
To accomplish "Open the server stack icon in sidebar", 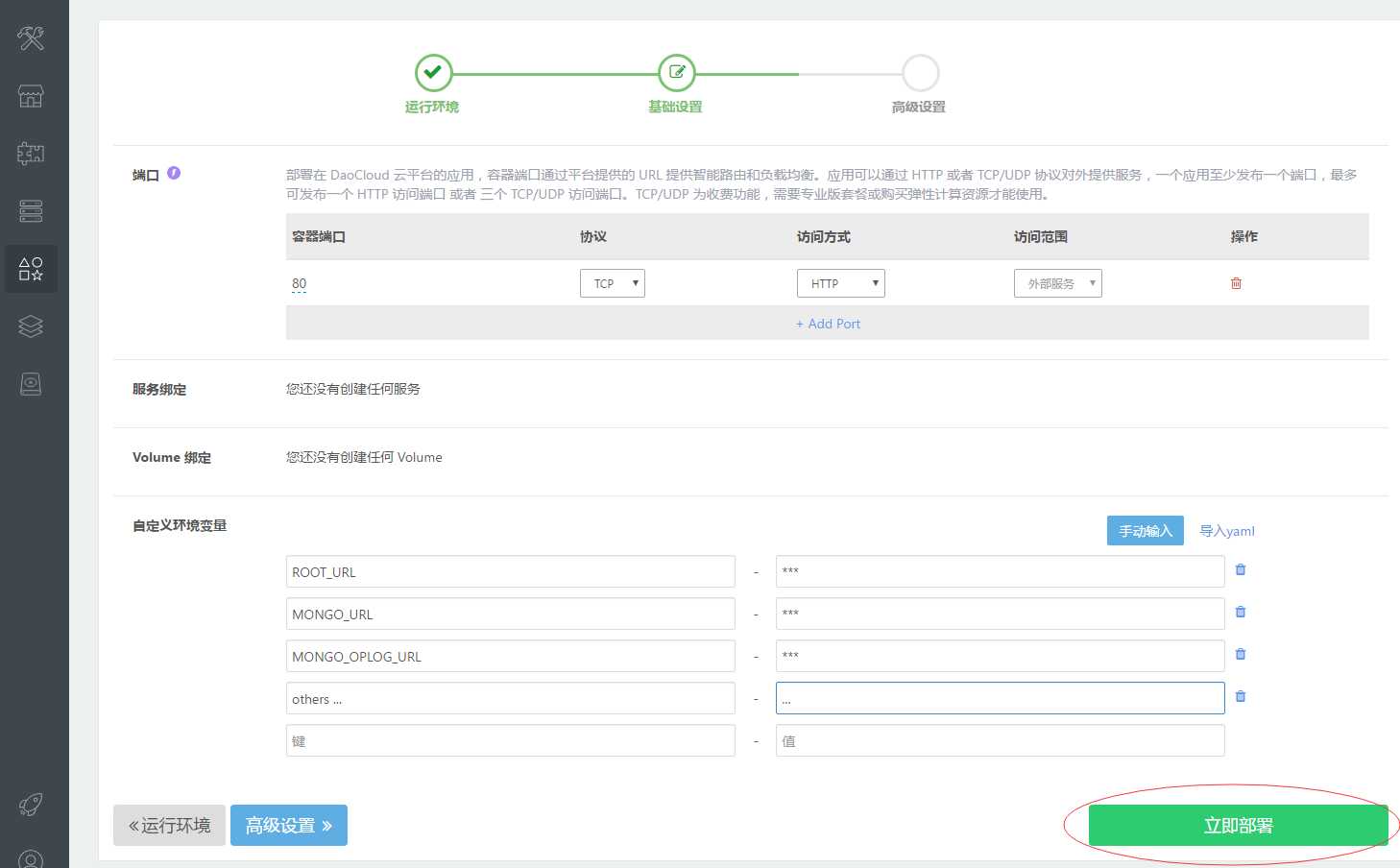I will (x=31, y=211).
